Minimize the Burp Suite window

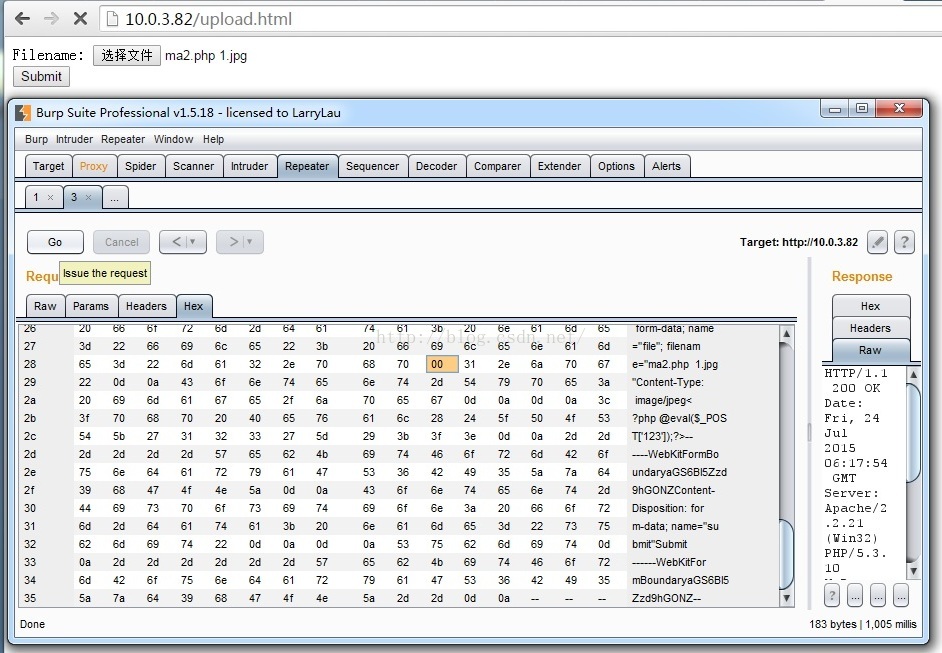(834, 109)
